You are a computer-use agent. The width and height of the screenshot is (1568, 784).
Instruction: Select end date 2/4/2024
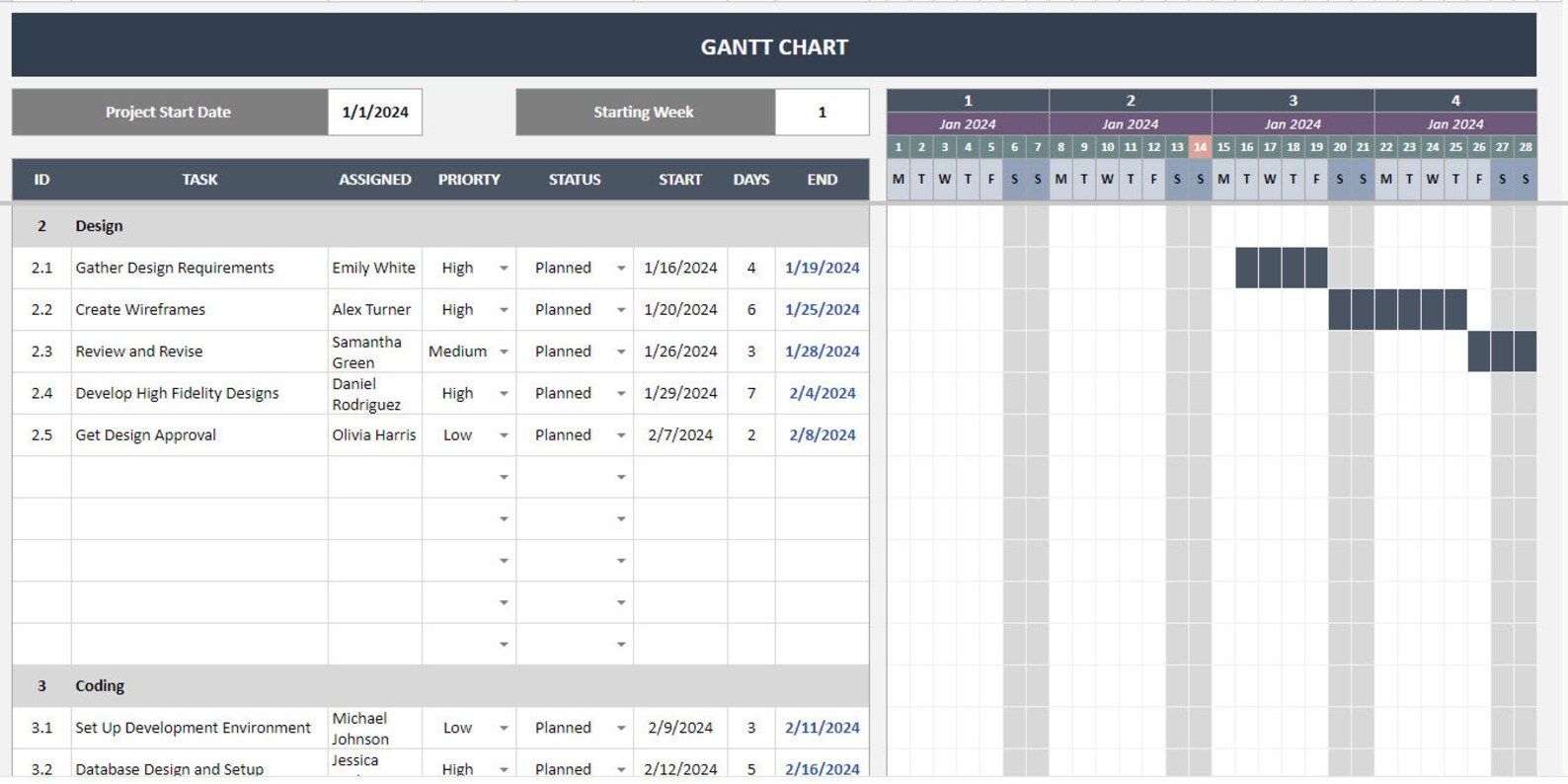823,393
